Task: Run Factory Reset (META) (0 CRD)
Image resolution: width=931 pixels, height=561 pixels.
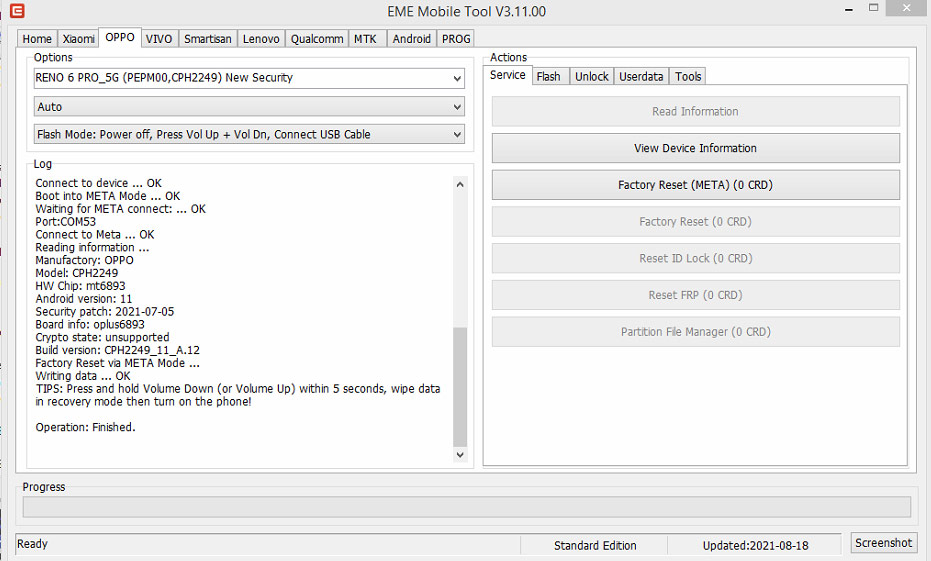Action: 695,185
